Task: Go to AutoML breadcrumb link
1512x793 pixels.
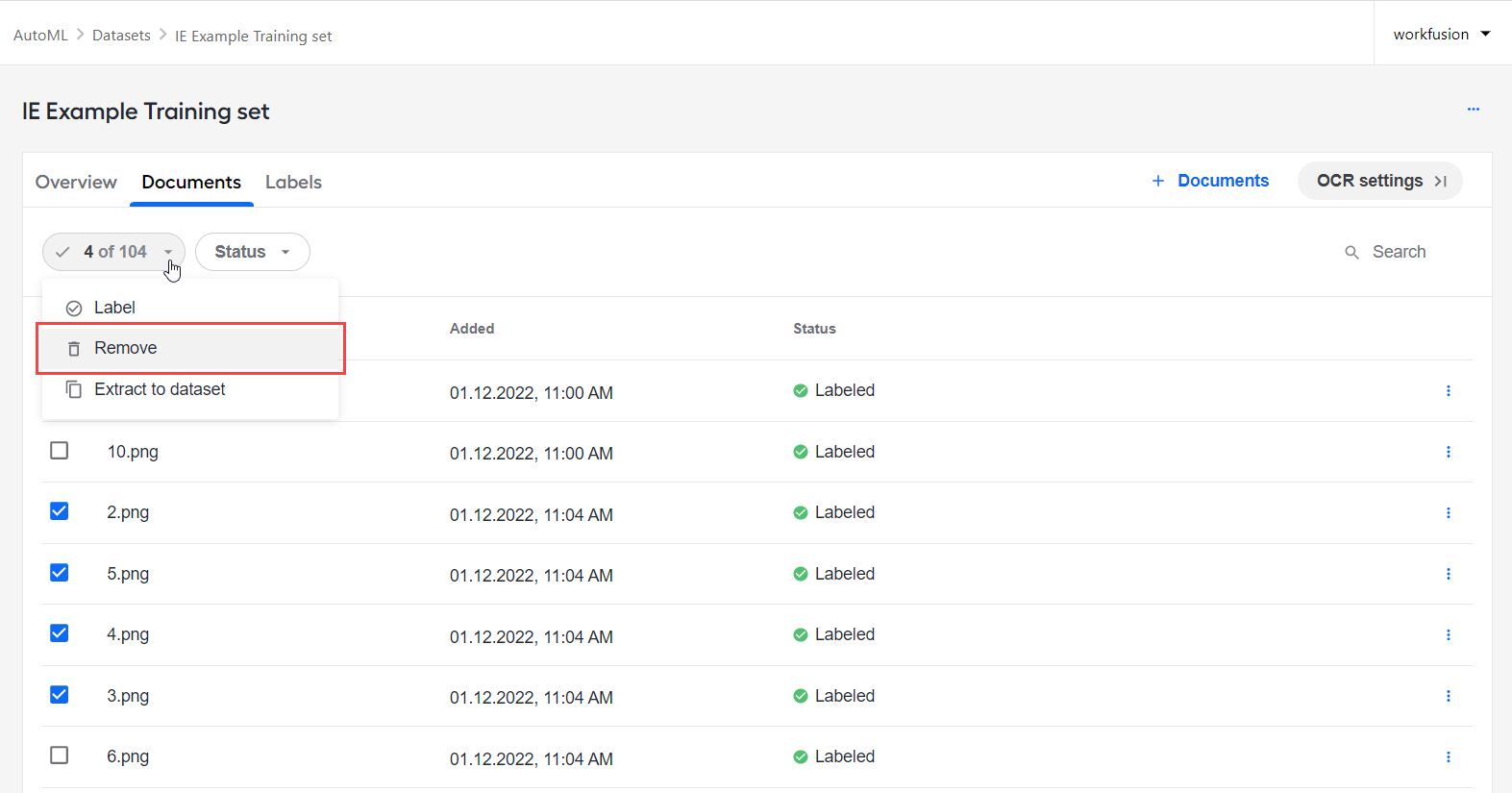Action: tap(40, 35)
